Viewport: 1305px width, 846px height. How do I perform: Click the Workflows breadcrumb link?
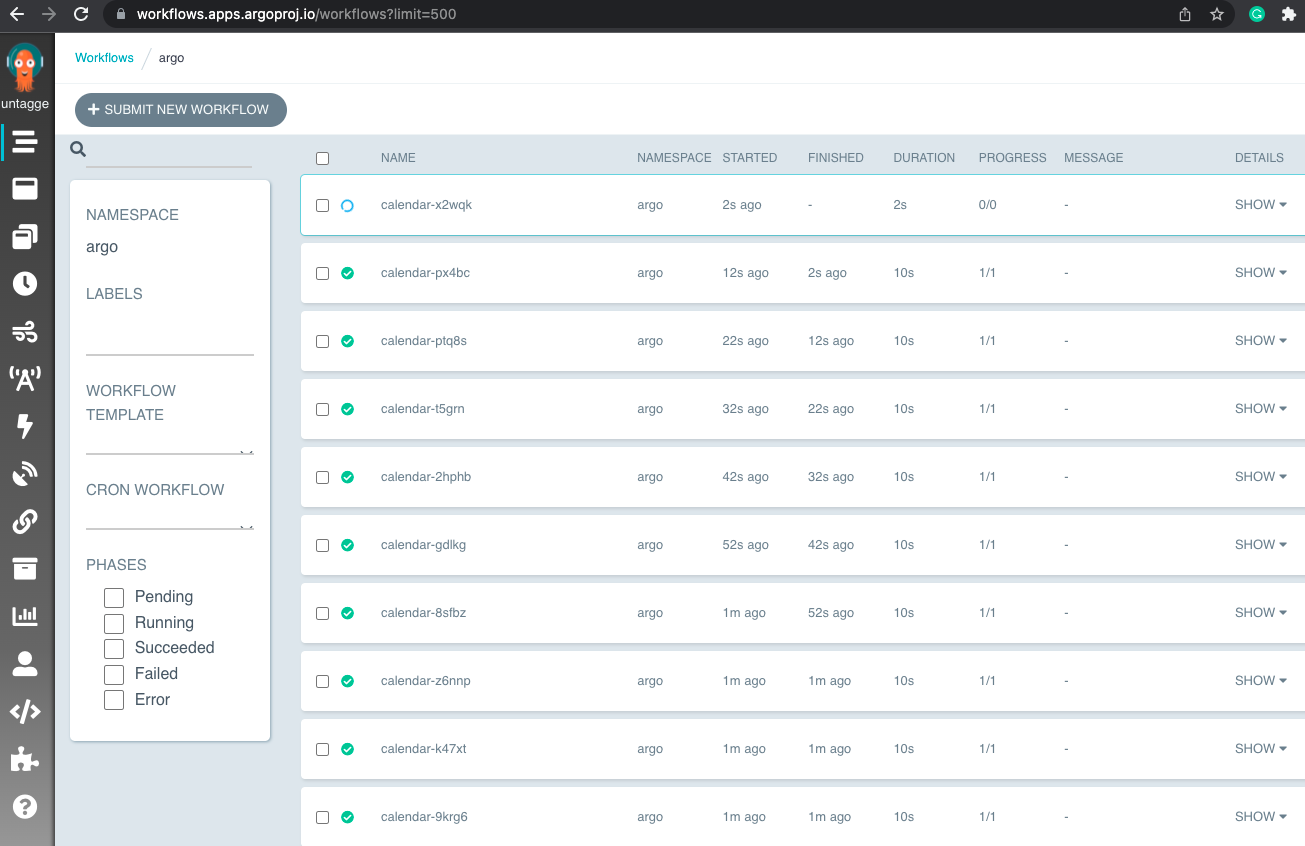tap(104, 57)
